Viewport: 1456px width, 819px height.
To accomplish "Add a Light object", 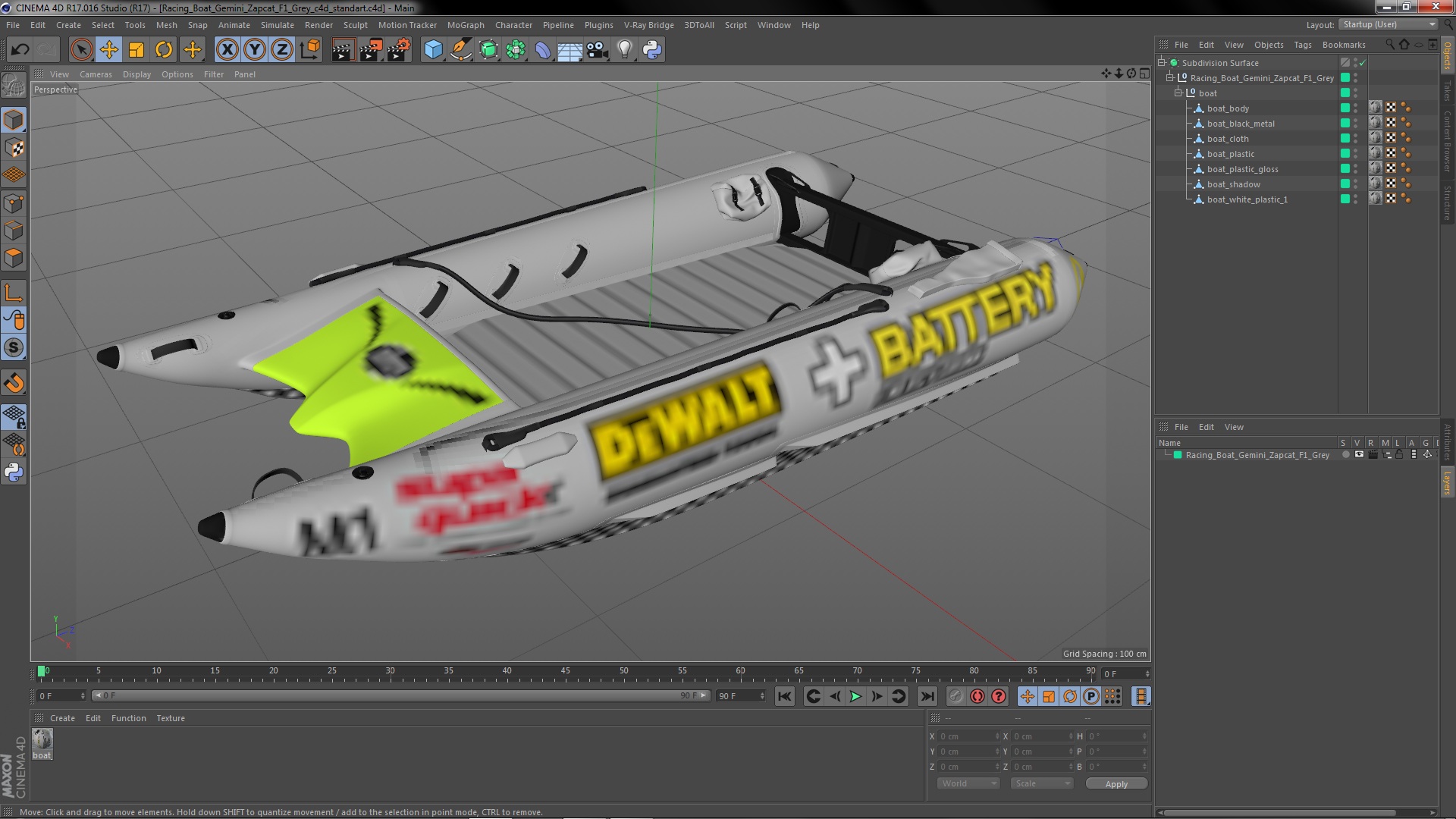I will (x=625, y=50).
